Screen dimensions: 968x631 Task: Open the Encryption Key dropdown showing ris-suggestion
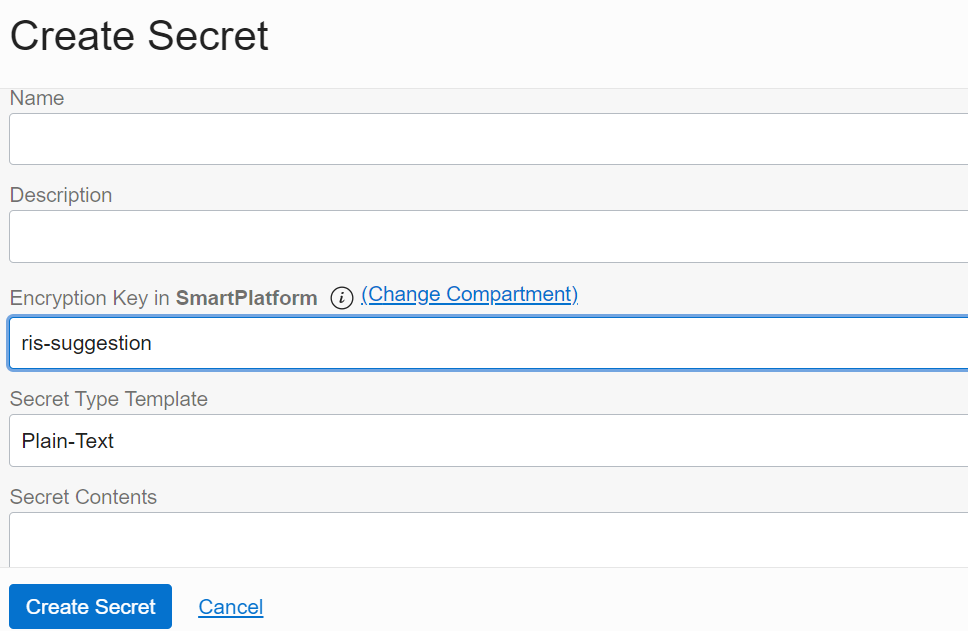pos(480,342)
